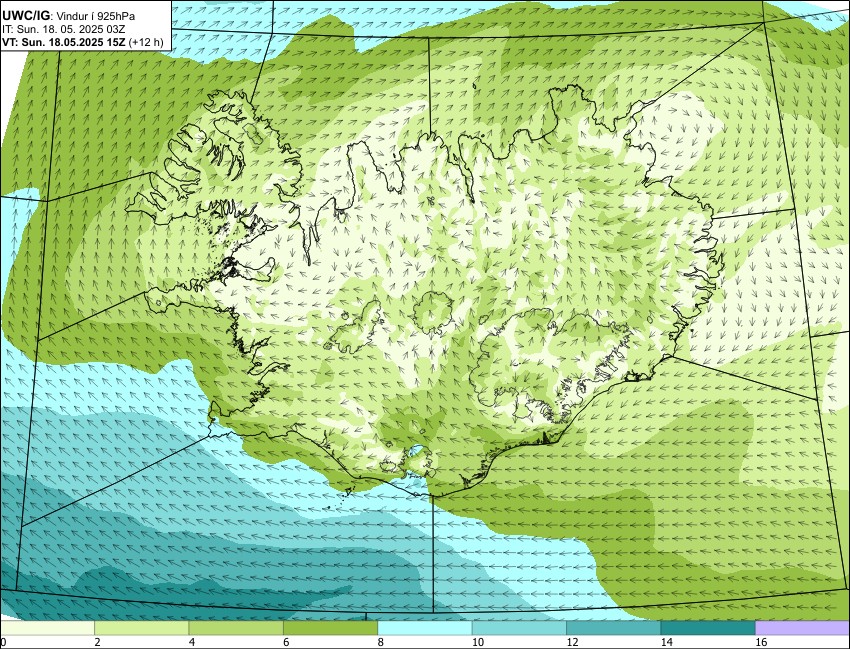The height and width of the screenshot is (649, 850).
Task: Click the light green 2–4 legend color
Action: 141,628
